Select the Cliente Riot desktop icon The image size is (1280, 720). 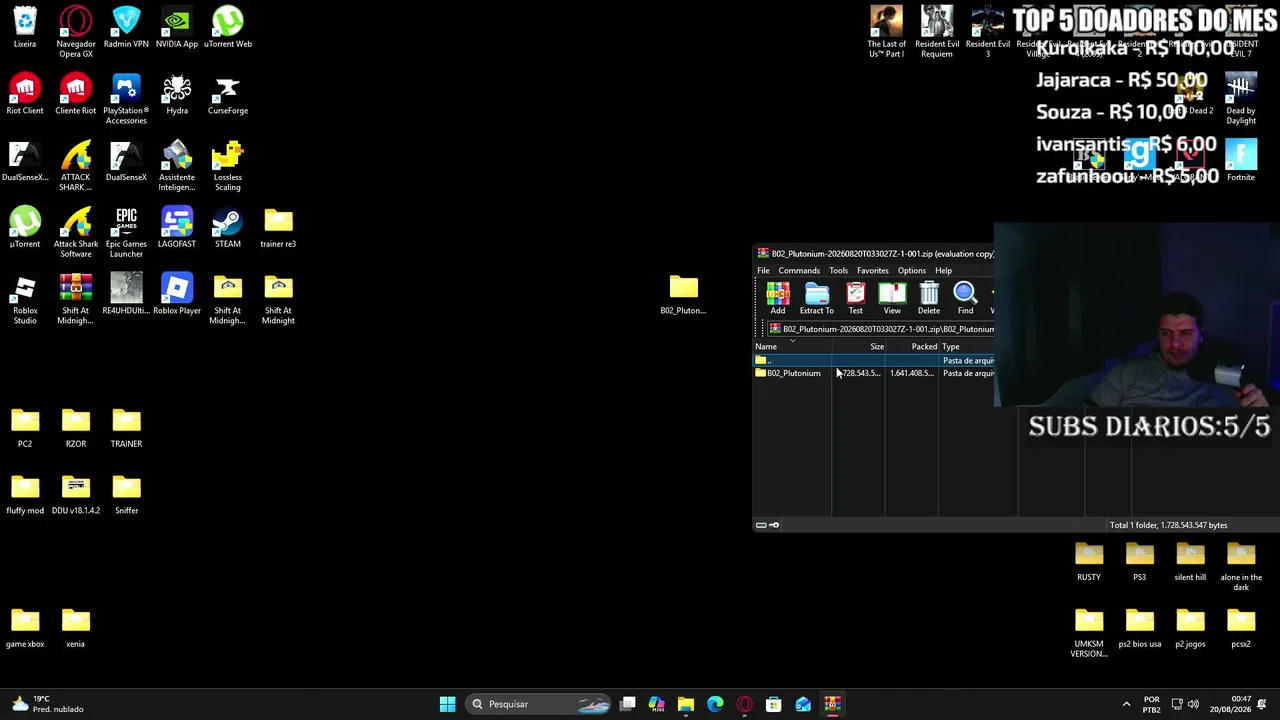(76, 95)
